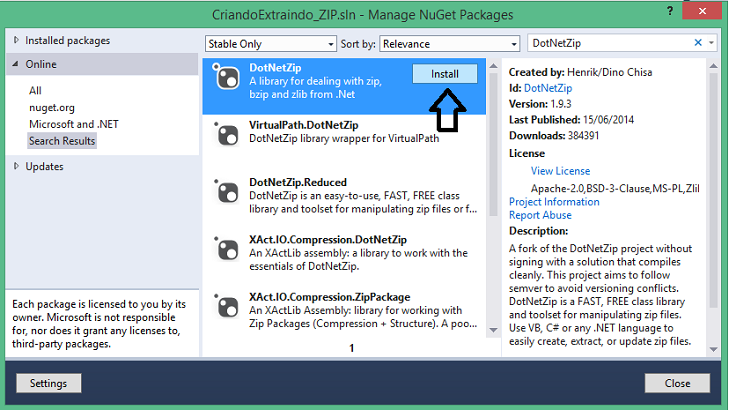
Task: Open search history dropdown arrow
Action: [711, 43]
